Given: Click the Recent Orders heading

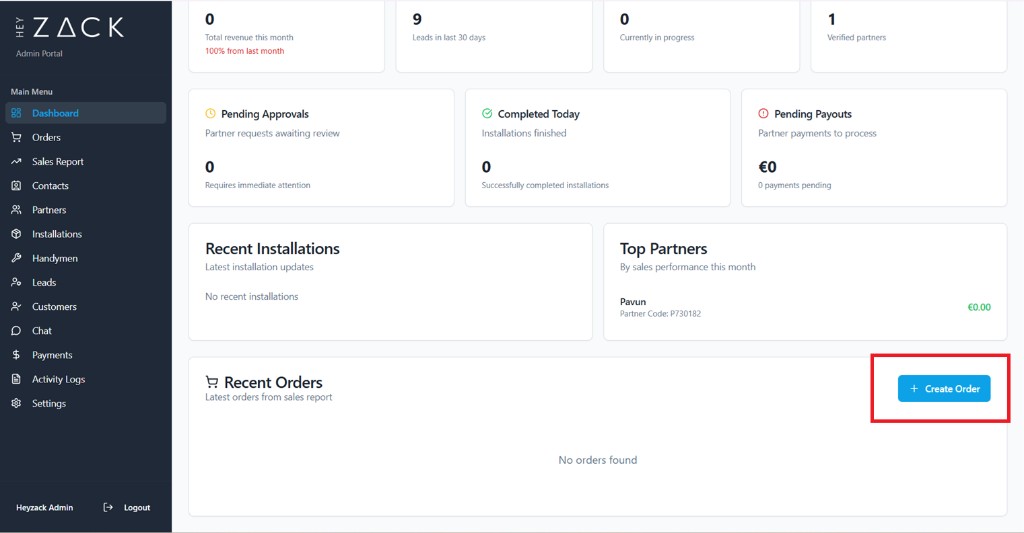Looking at the screenshot, I should (x=273, y=382).
